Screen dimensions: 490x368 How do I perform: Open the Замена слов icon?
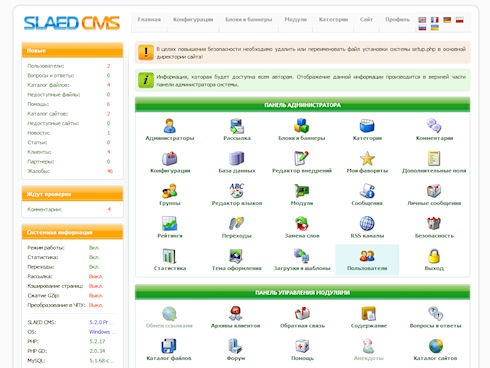coord(302,223)
